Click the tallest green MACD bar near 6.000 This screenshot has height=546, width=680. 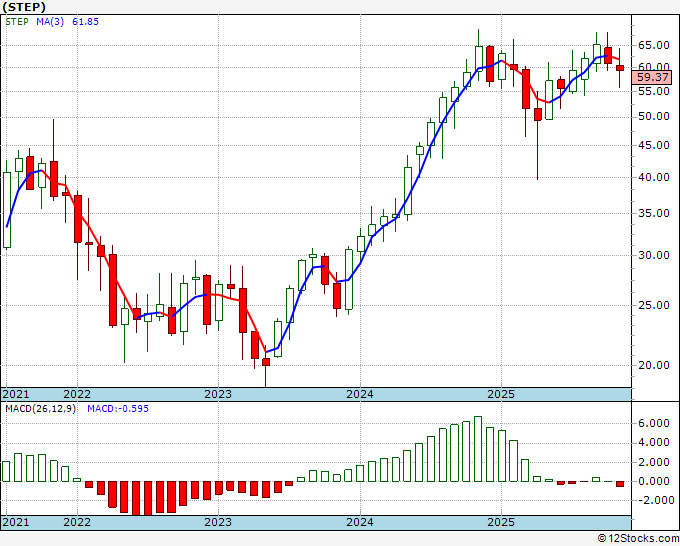tap(478, 449)
